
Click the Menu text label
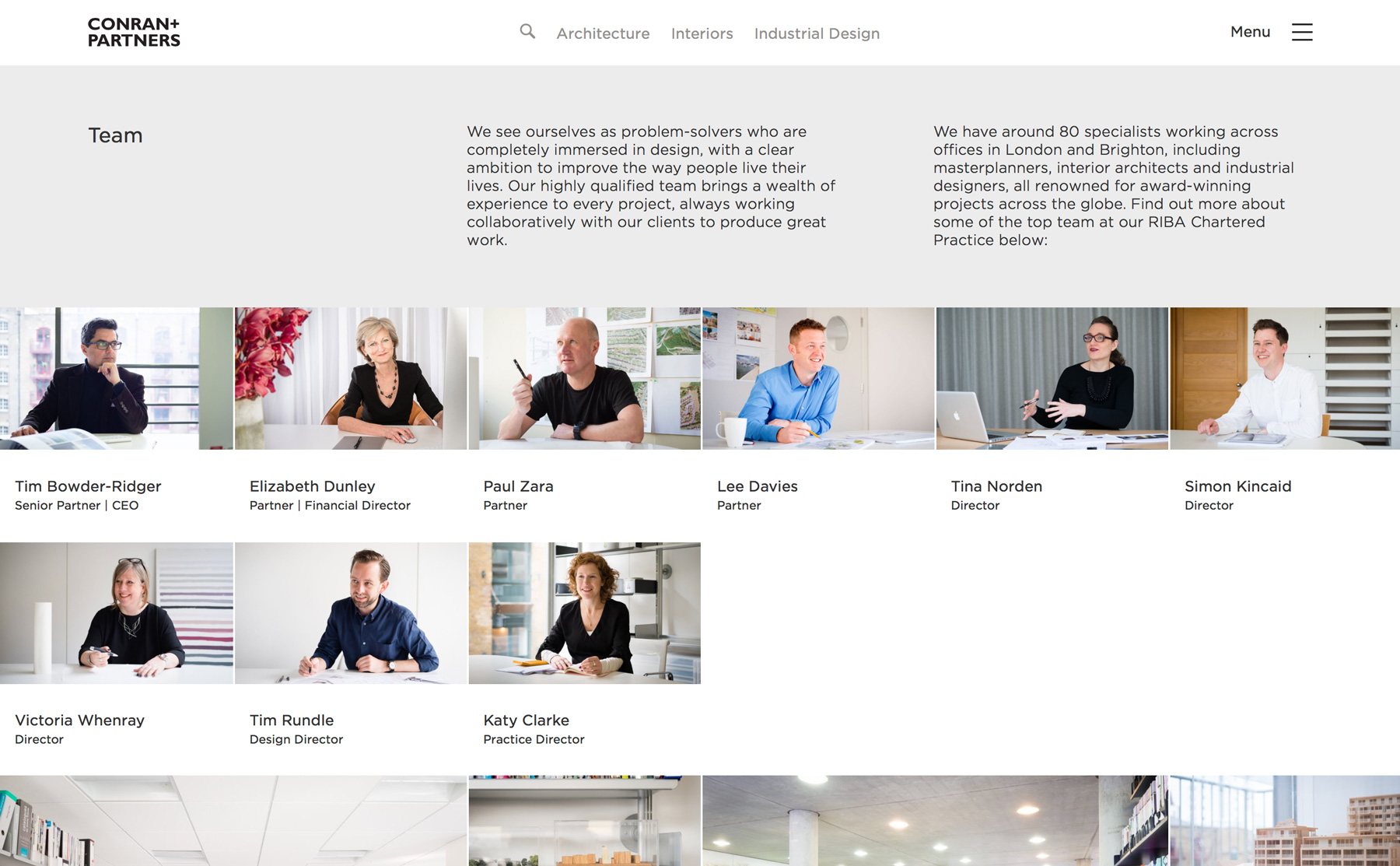pos(1250,32)
